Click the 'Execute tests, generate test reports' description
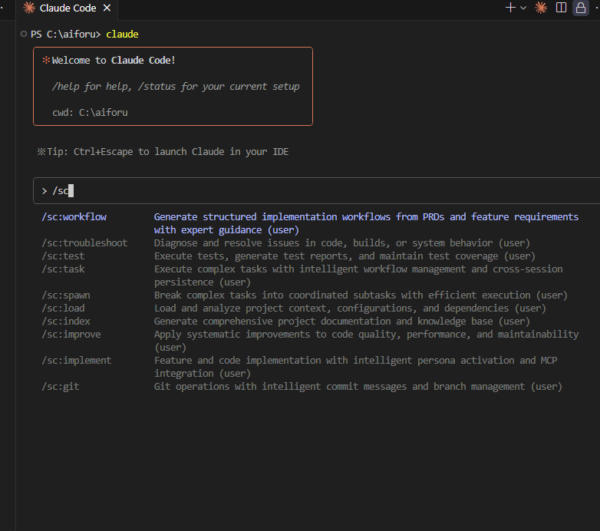The width and height of the screenshot is (600, 531). pos(344,256)
